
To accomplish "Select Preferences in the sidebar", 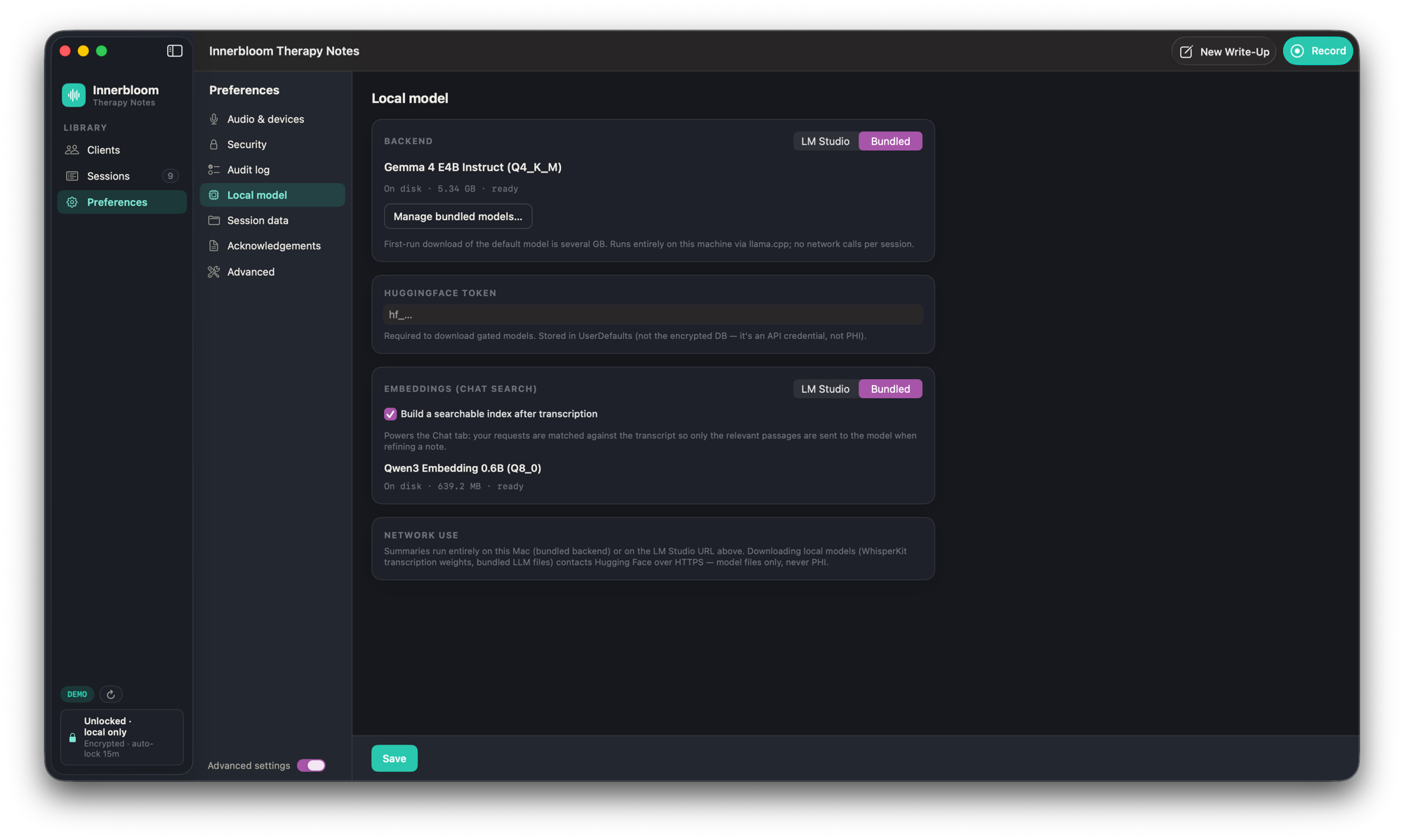I will 121,202.
